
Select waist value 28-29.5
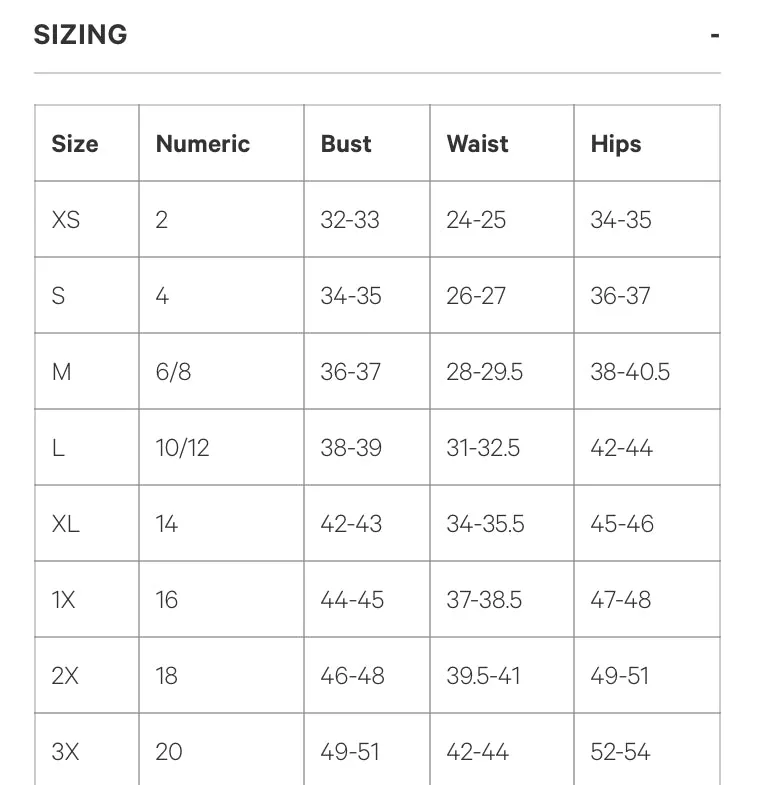tap(484, 372)
